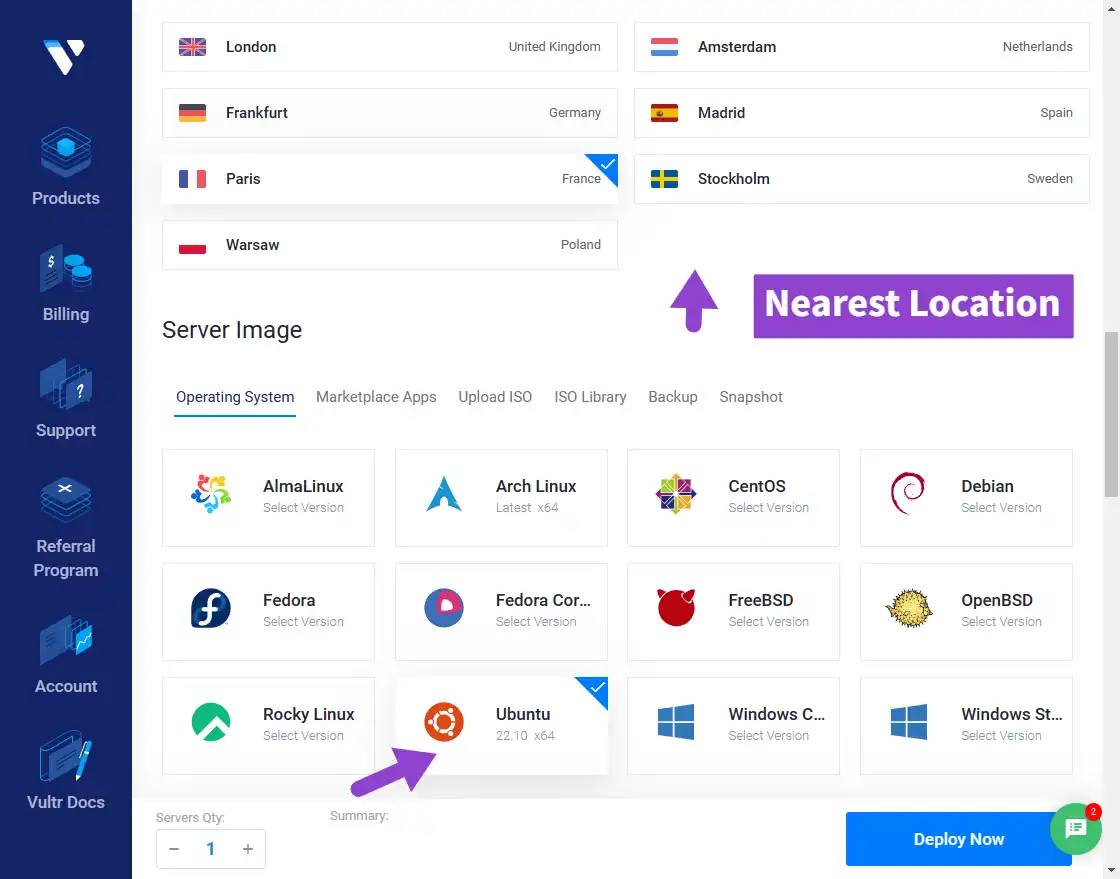Open the Products sidebar icon

click(66, 152)
